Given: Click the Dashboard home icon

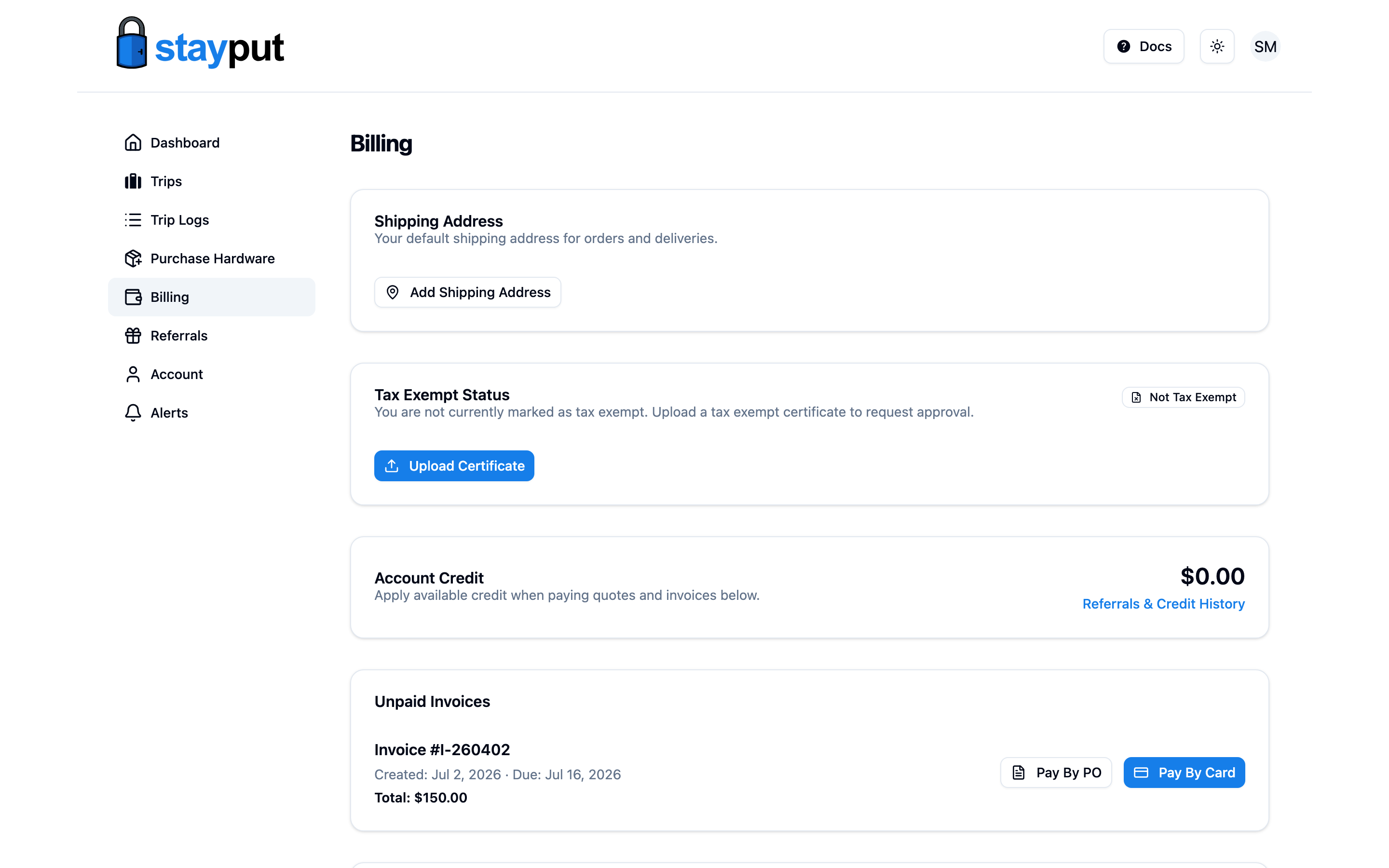Looking at the screenshot, I should (x=133, y=142).
